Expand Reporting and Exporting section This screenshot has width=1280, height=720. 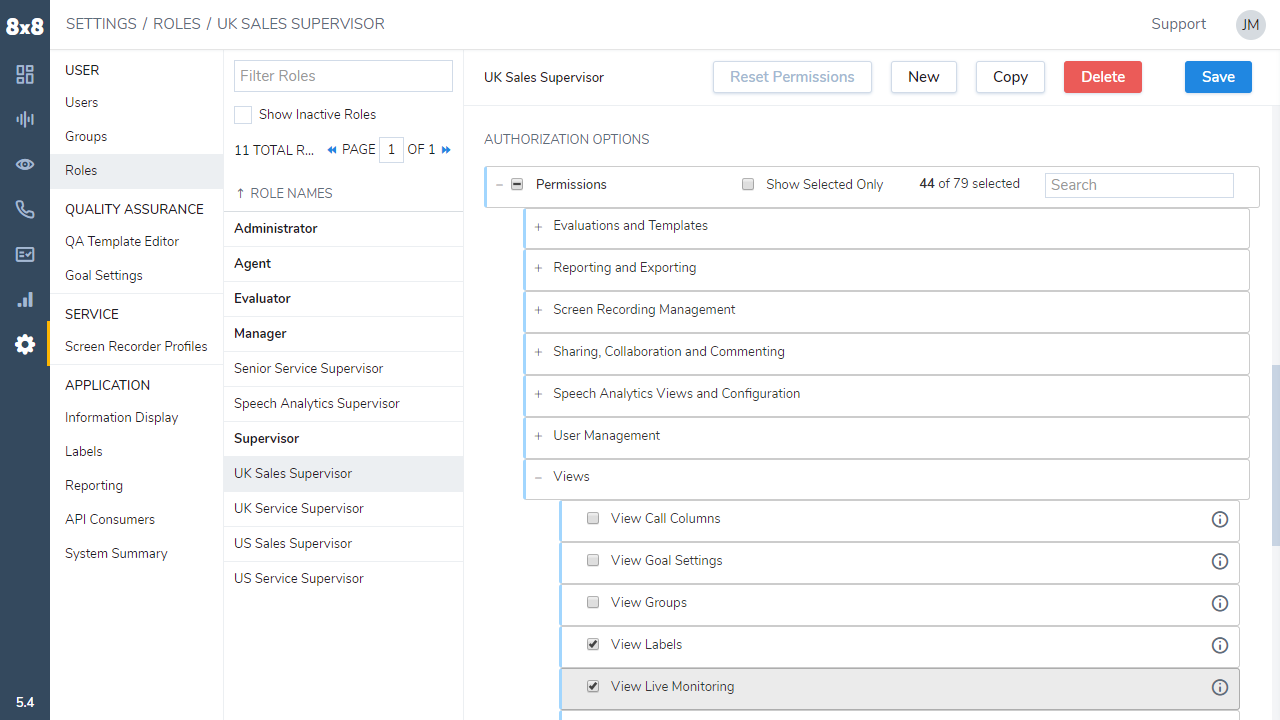pyautogui.click(x=538, y=269)
